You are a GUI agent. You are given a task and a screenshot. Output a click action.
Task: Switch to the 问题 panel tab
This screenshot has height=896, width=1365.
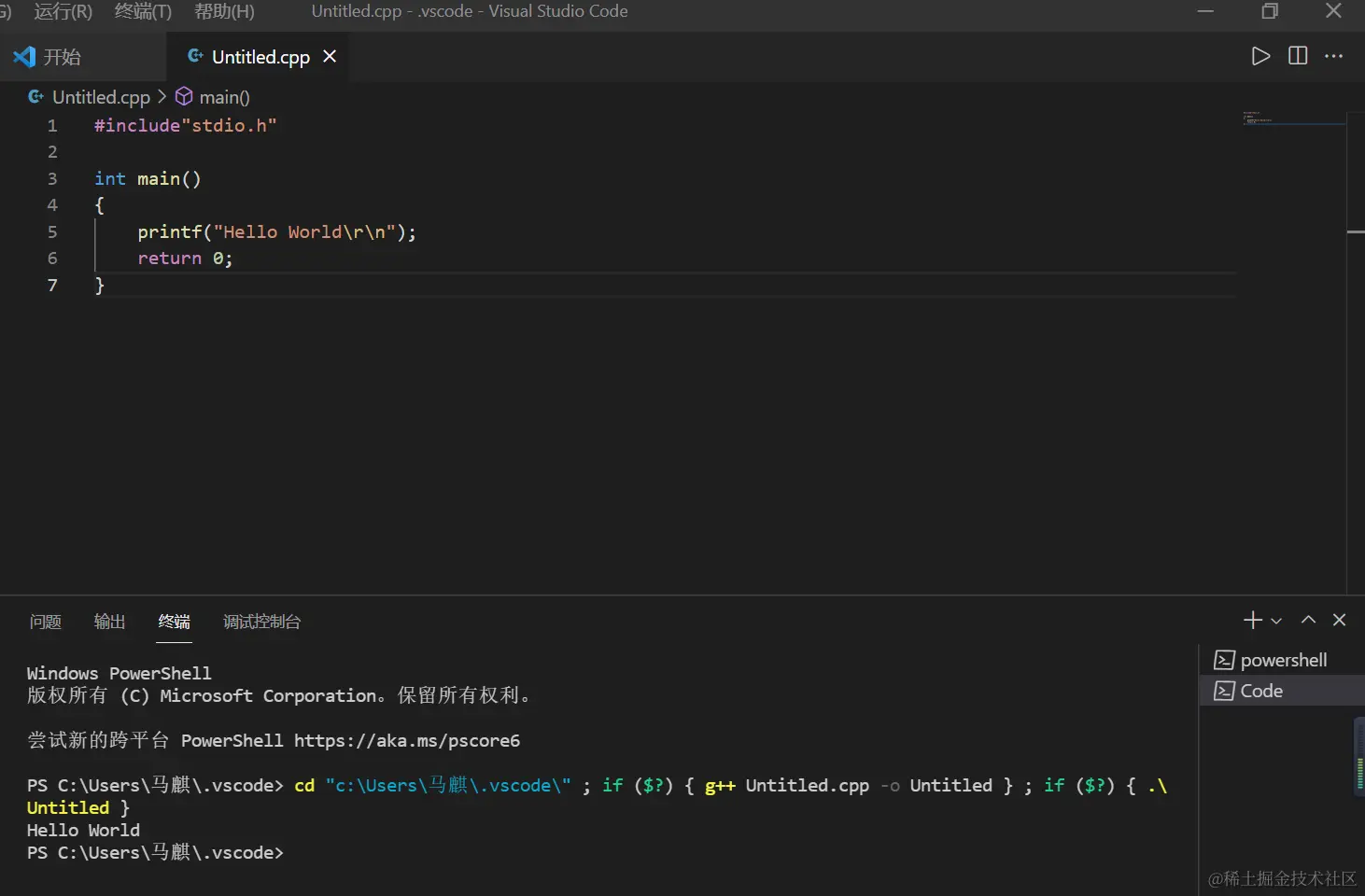point(45,622)
